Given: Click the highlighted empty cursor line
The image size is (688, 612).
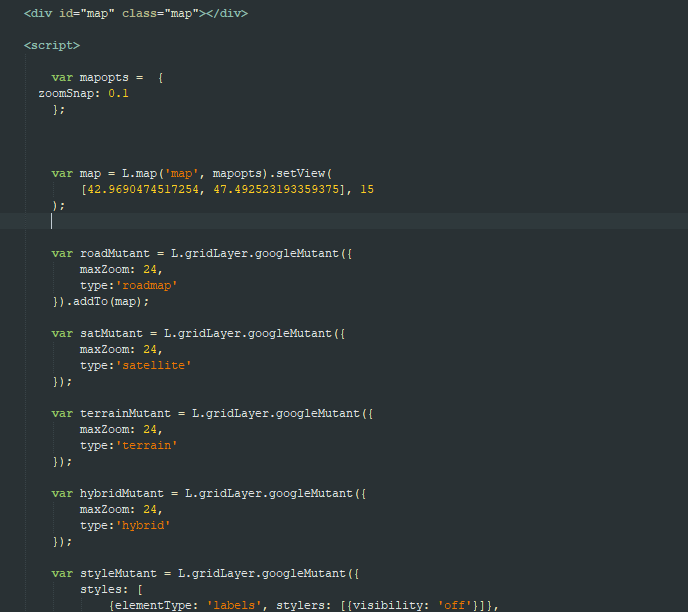Looking at the screenshot, I should tap(344, 221).
